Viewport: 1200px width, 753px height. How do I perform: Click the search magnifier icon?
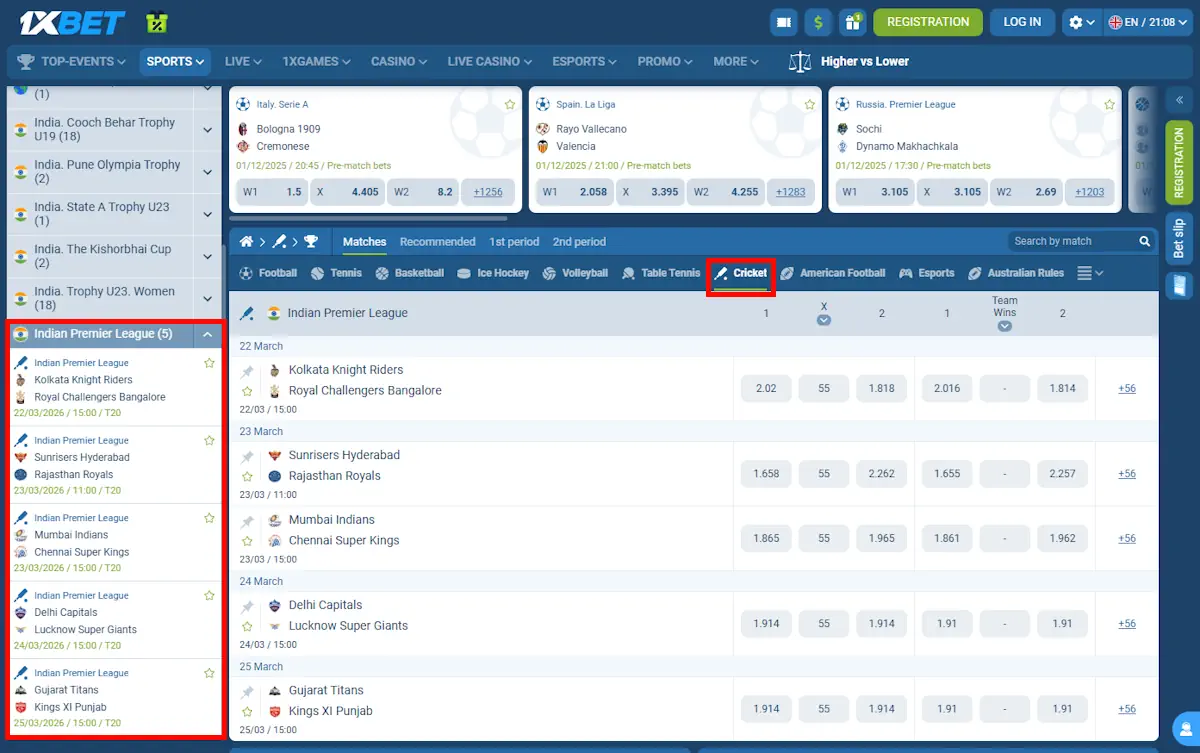tap(1144, 241)
